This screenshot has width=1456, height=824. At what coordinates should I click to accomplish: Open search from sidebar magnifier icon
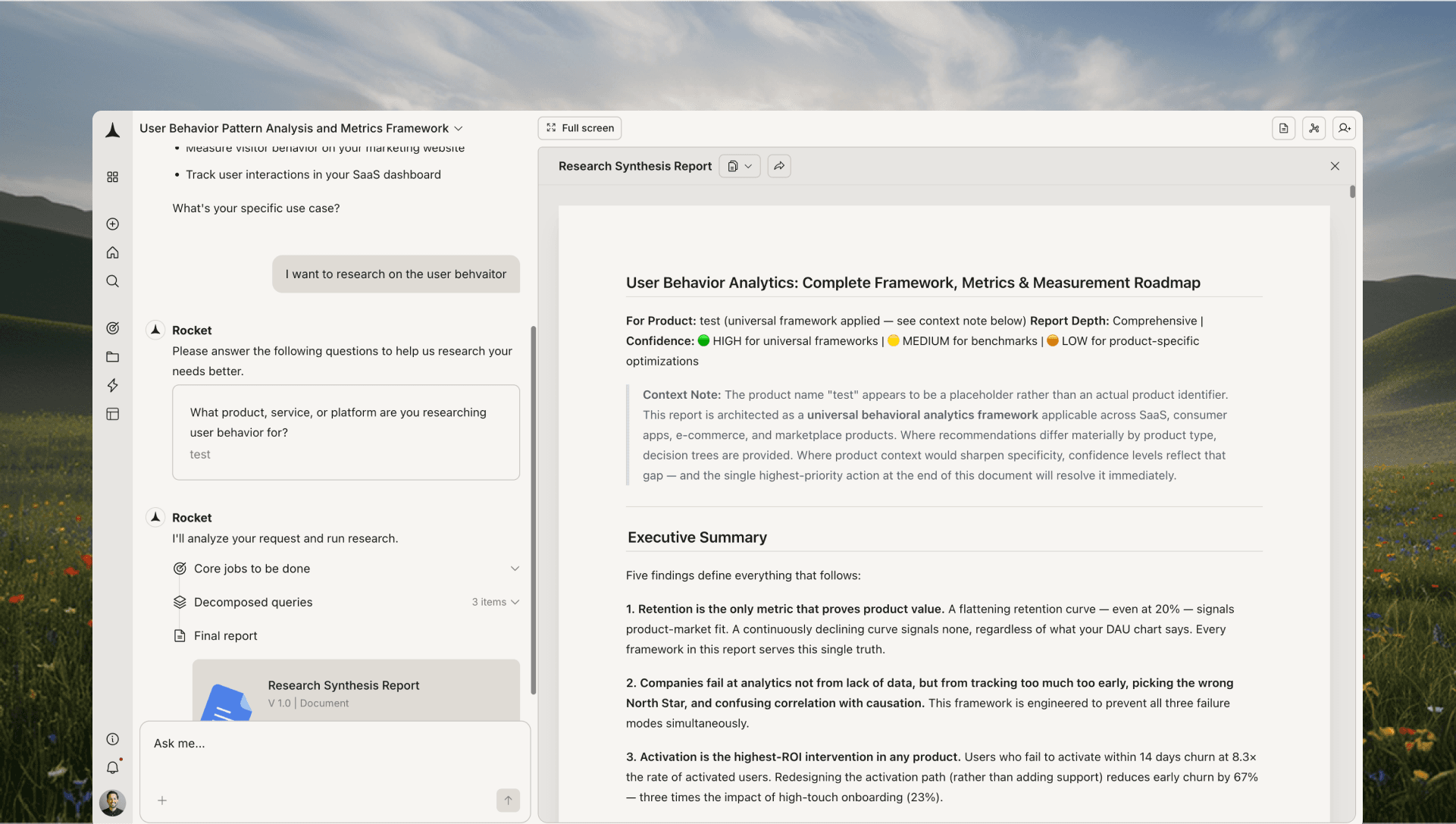[x=113, y=281]
